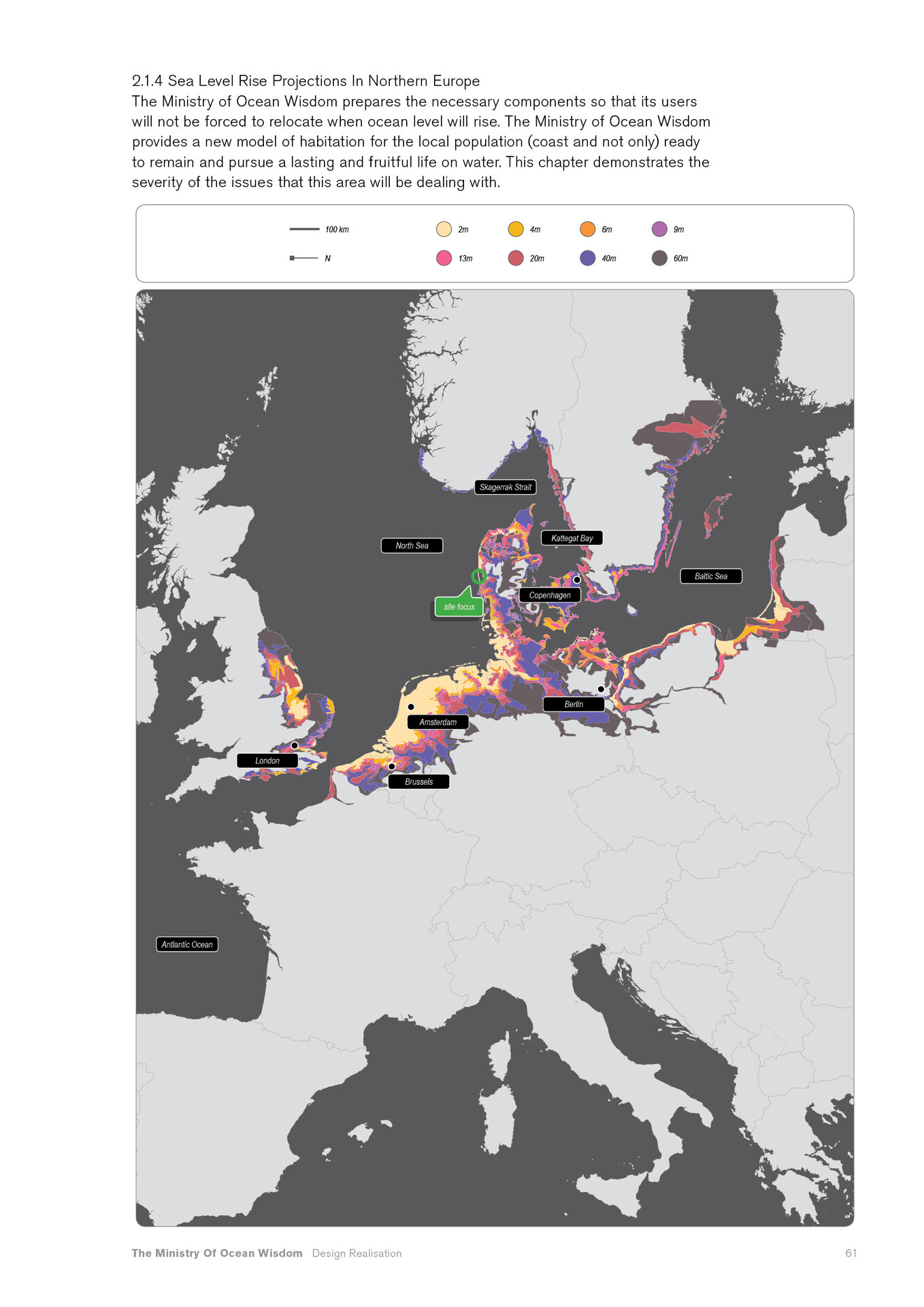
Task: Click the 9m purple legend circle
Action: 659,229
